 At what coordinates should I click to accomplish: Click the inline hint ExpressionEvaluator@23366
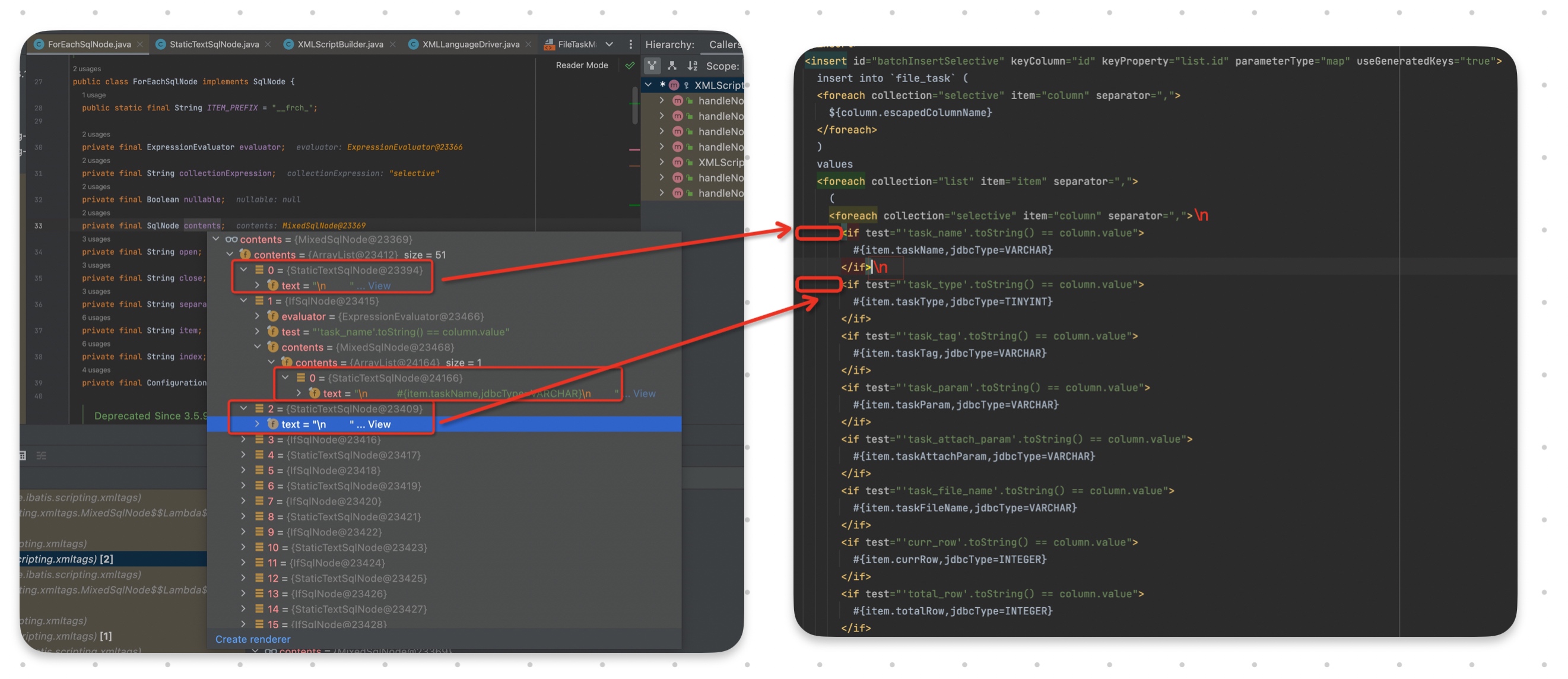(404, 147)
